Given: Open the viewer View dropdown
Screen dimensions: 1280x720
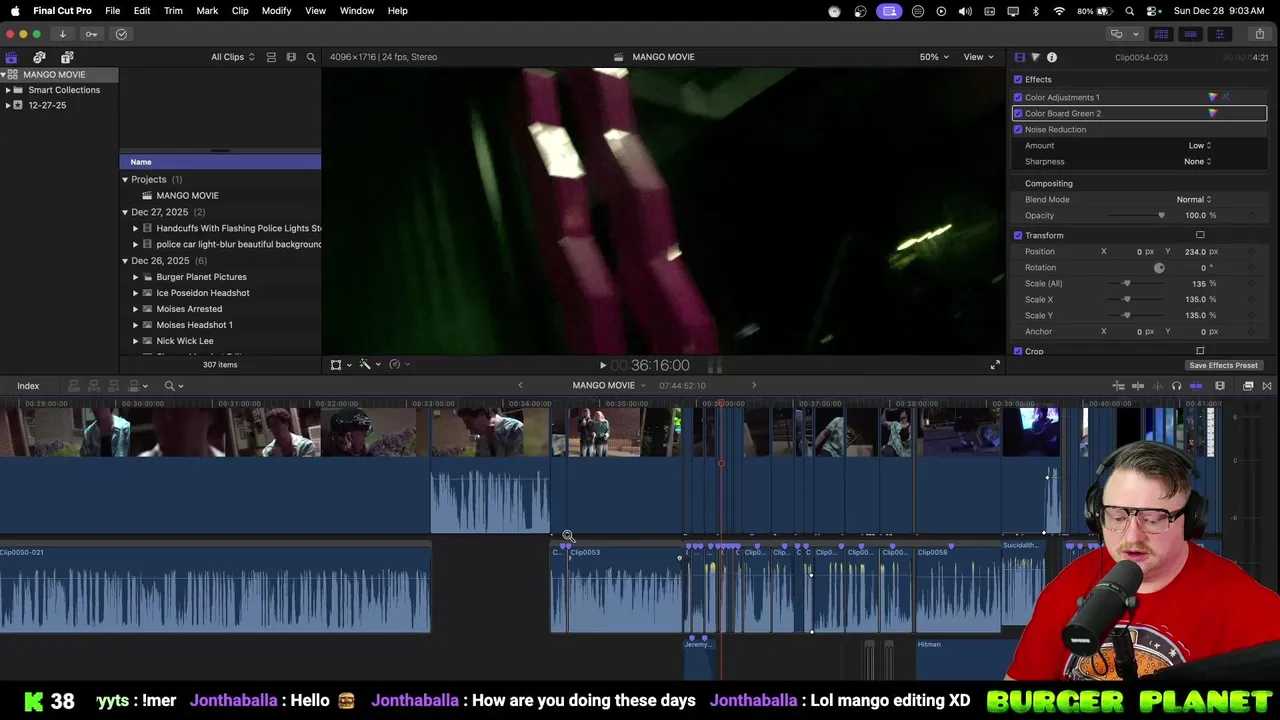Looking at the screenshot, I should [x=977, y=57].
